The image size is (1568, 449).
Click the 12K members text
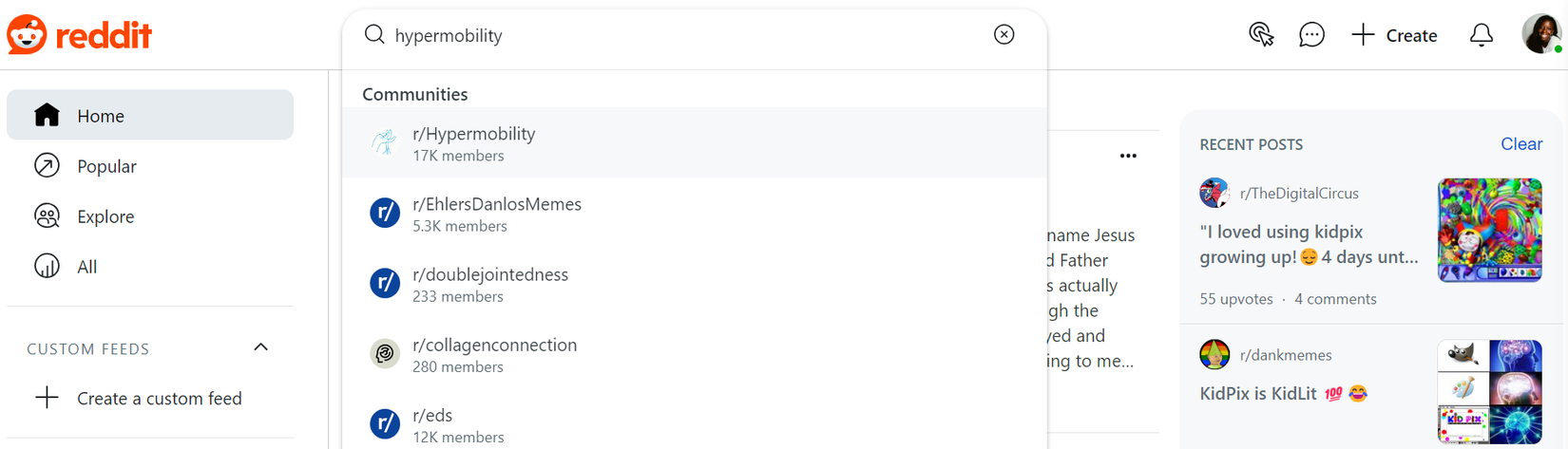[458, 437]
